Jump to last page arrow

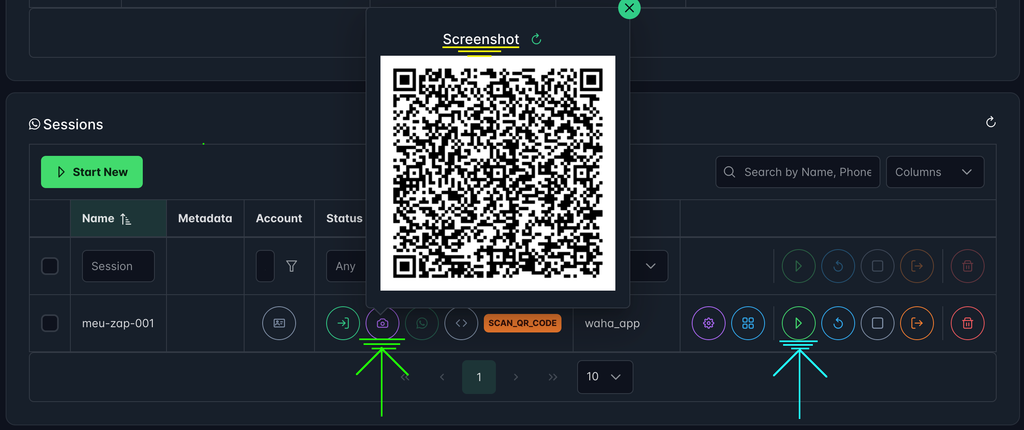click(553, 377)
